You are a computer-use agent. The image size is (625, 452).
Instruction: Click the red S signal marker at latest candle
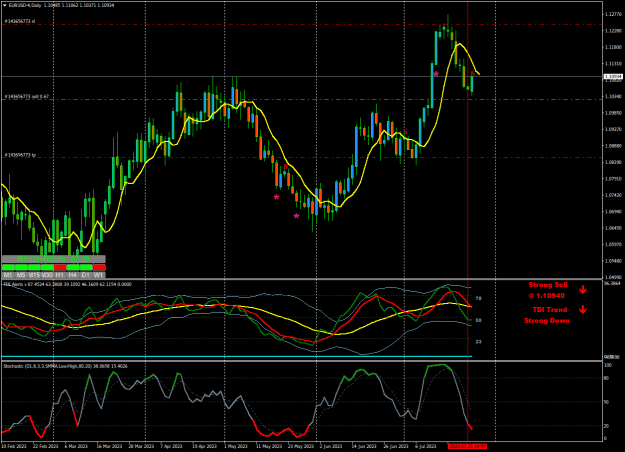click(473, 73)
